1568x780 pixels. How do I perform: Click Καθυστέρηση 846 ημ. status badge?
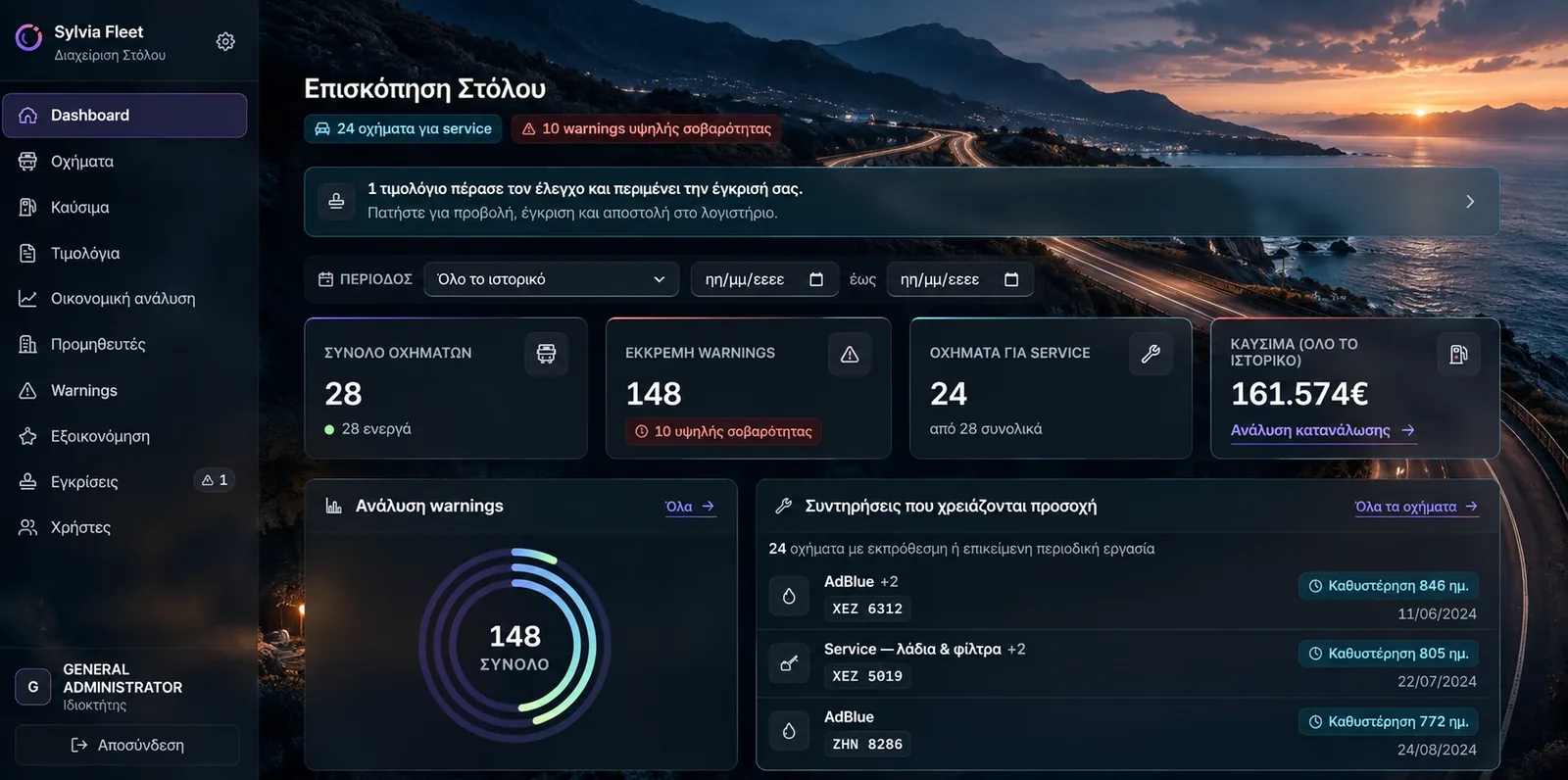click(x=1389, y=586)
